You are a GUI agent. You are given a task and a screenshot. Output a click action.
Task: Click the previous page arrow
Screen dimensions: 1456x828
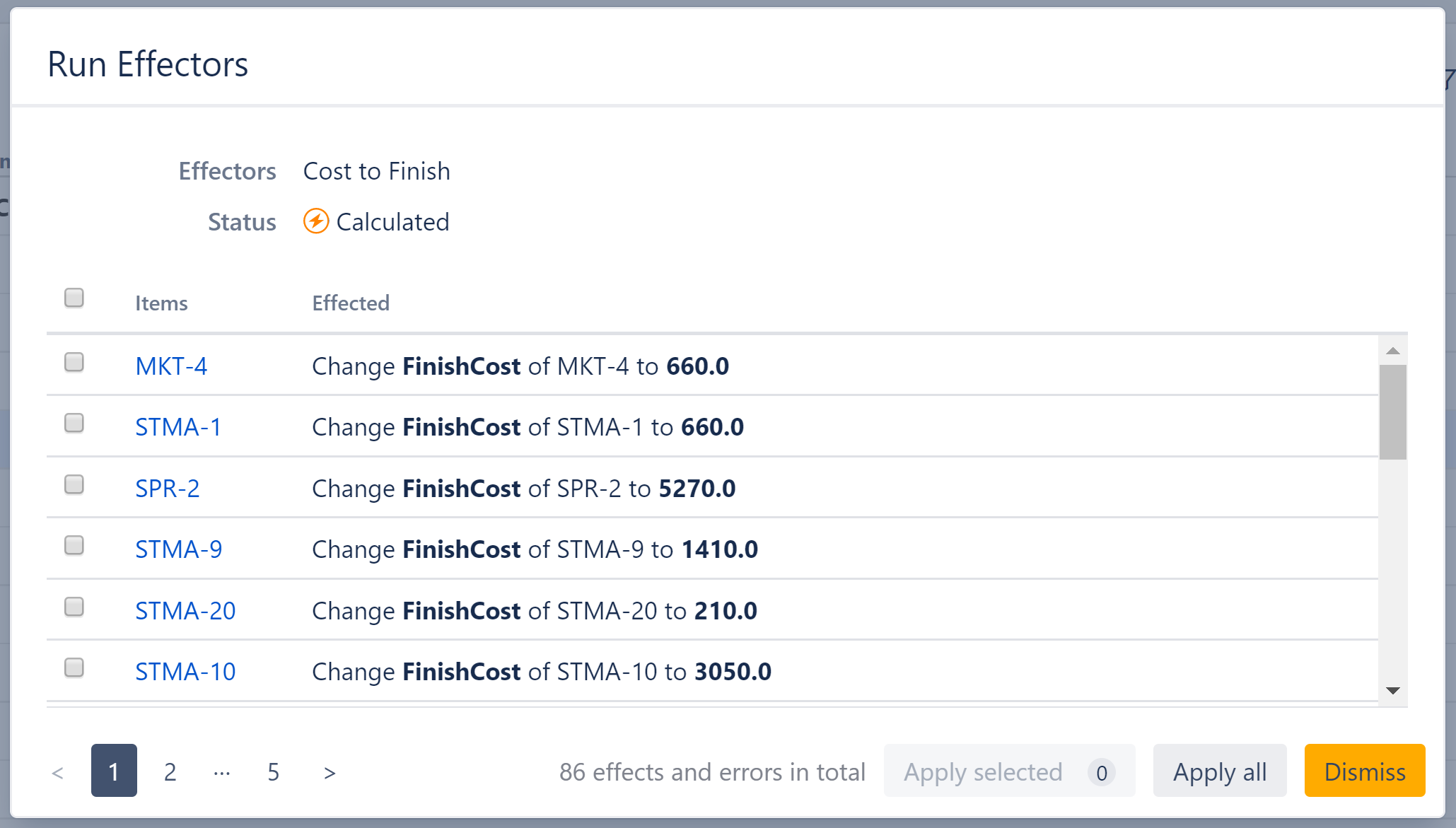coord(59,771)
